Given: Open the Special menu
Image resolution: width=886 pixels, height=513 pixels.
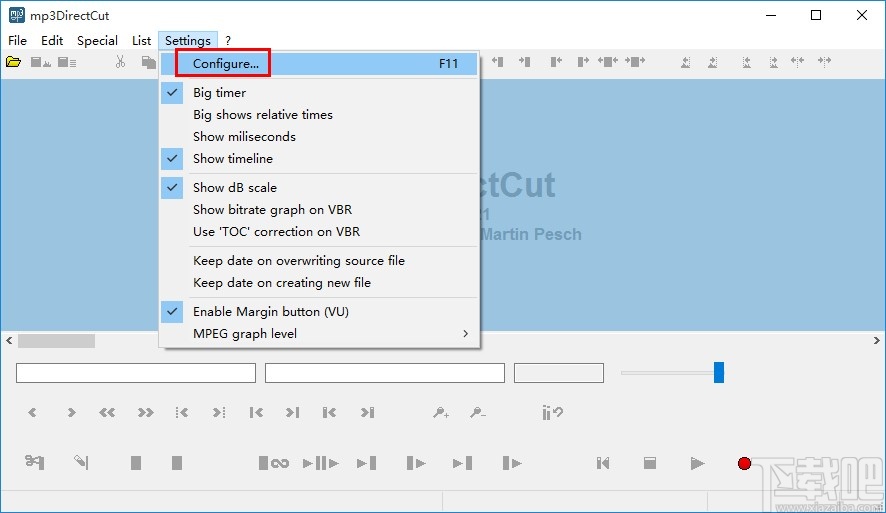Looking at the screenshot, I should (97, 41).
